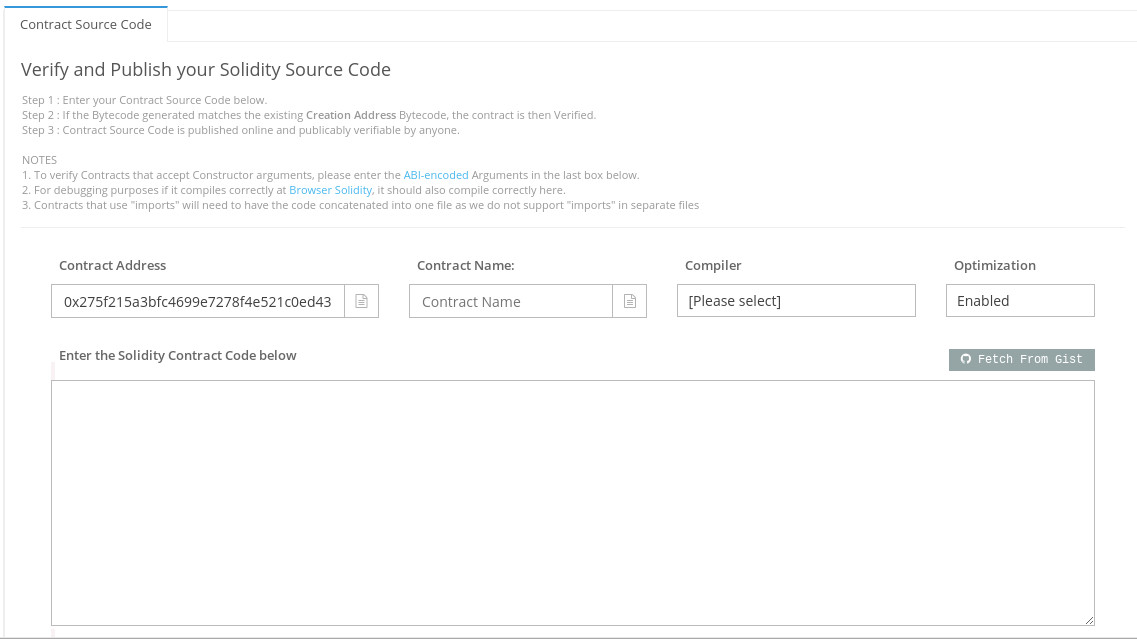Click the Step 1 instruction line

[144, 100]
